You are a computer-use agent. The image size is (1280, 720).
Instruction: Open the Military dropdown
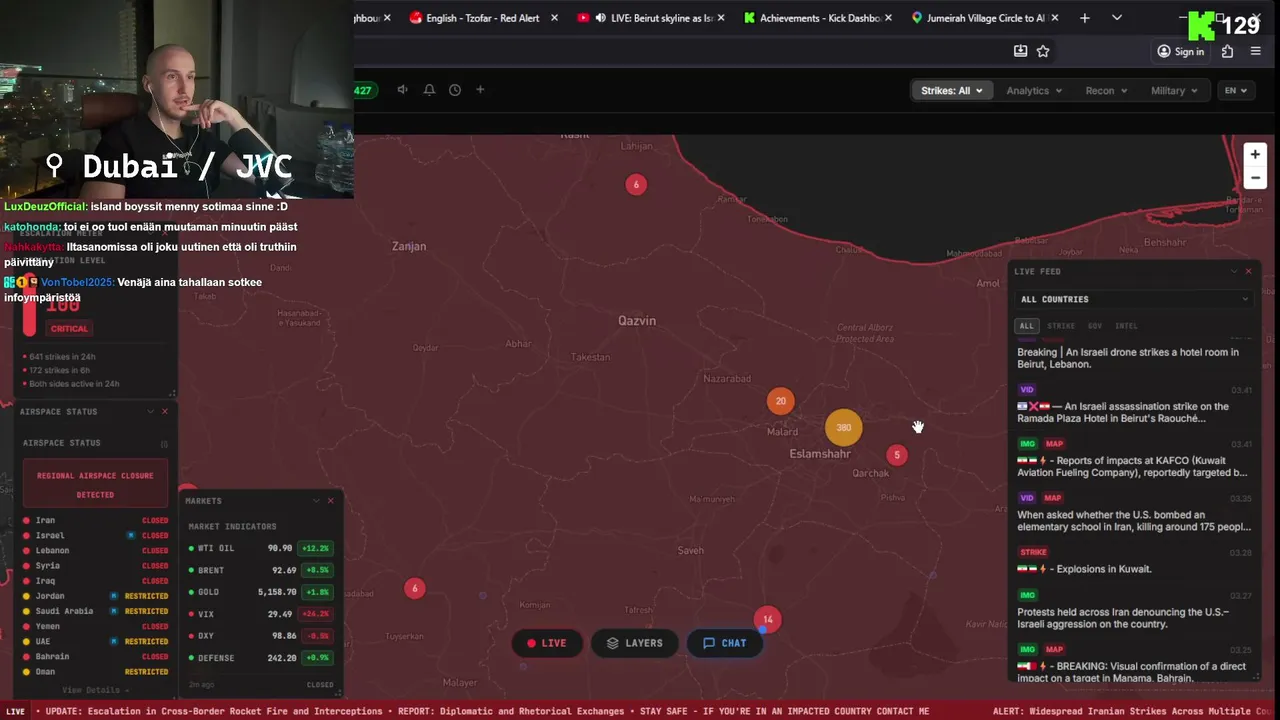(x=1174, y=90)
